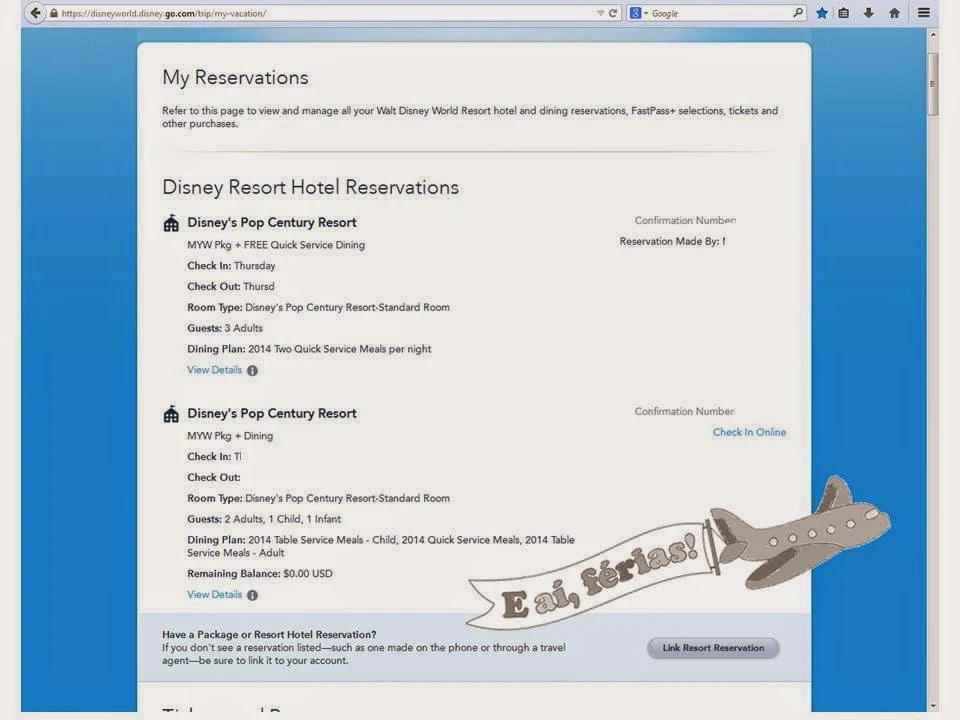Image resolution: width=960 pixels, height=720 pixels.
Task: Open View Details for the second Pop Century reservation
Action: pos(214,594)
